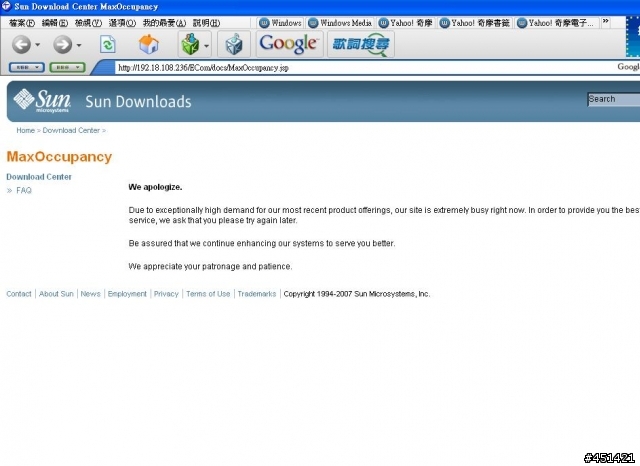Click the Copyright 1994-2007 Sun Microsystems text
Screen dimensions: 640x466
point(357,294)
